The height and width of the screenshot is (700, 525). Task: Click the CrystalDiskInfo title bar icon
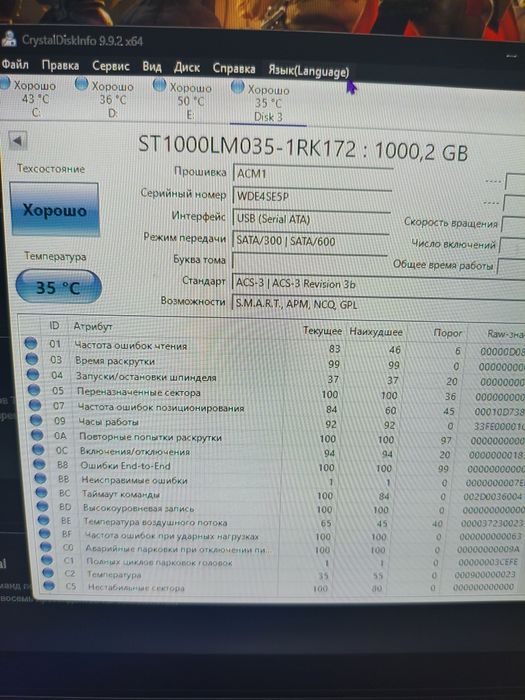9,39
